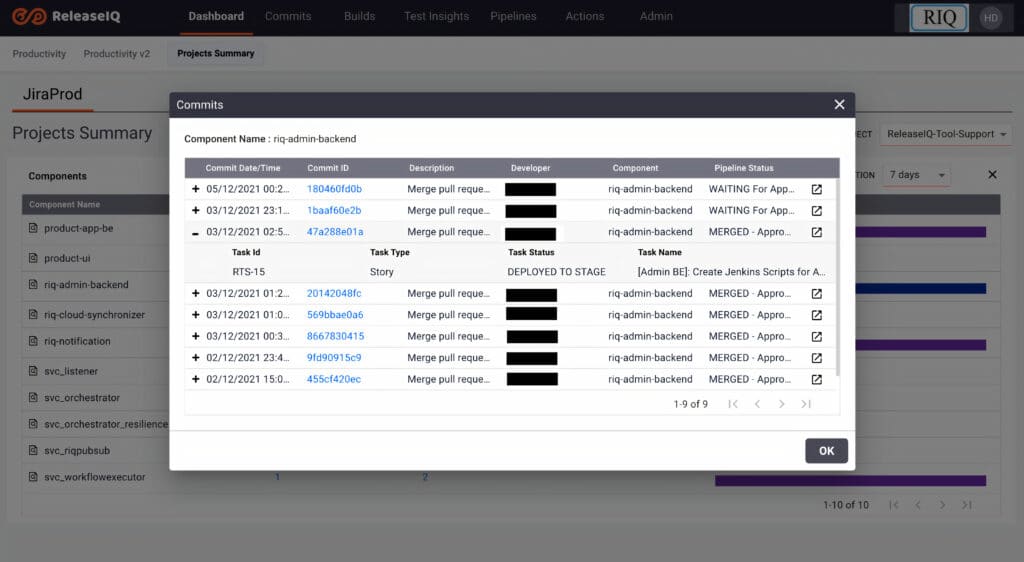Open the Commits menu

point(288,16)
